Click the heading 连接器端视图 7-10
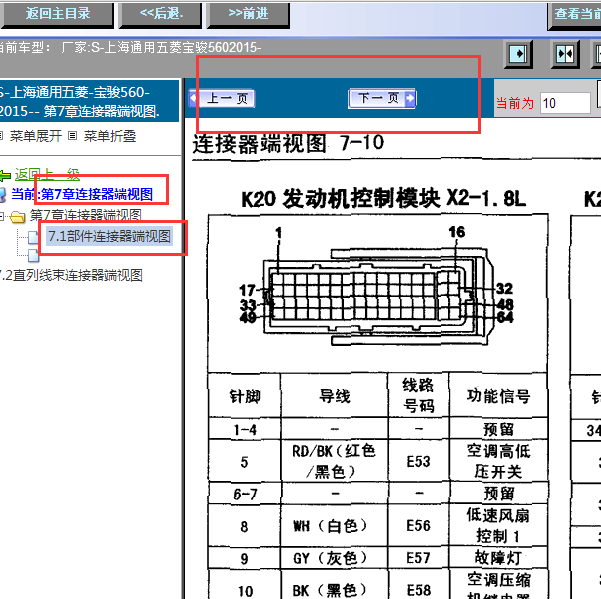Screen dimensions: 601x599 pos(288,143)
